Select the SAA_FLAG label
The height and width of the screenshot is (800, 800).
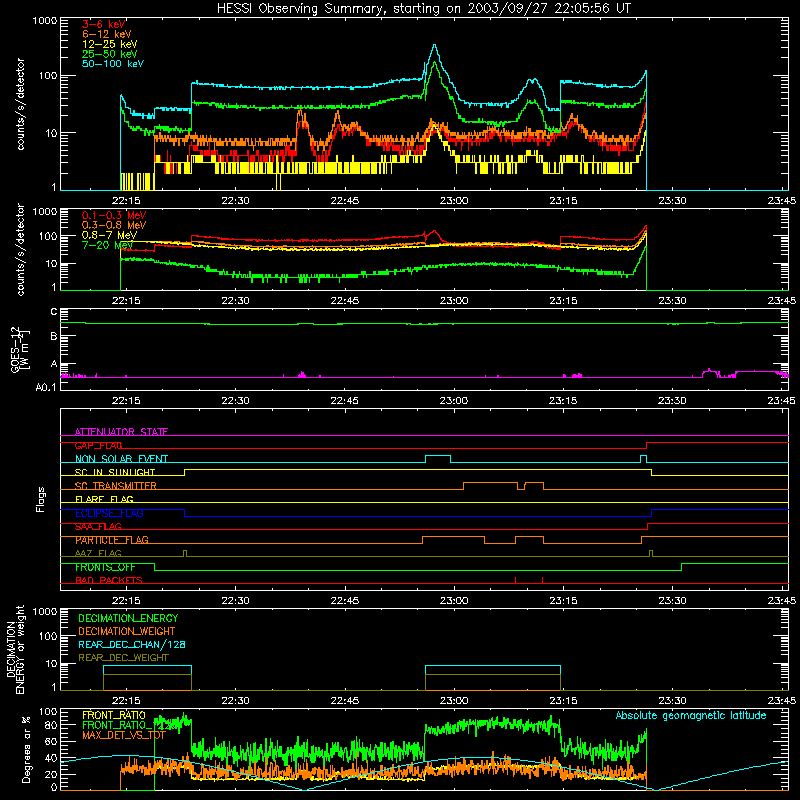coord(98,527)
